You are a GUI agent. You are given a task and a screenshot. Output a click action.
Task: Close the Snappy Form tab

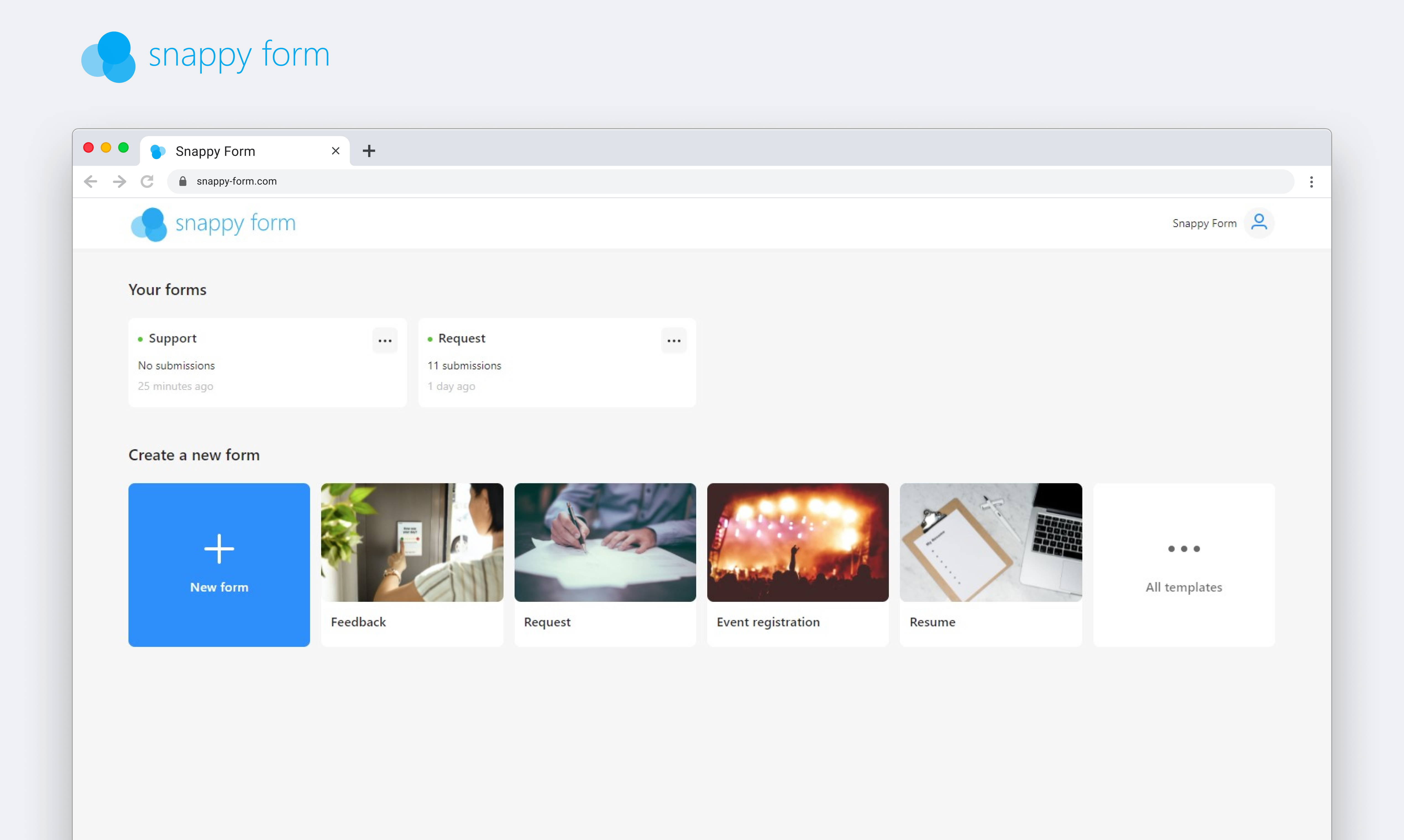point(335,151)
